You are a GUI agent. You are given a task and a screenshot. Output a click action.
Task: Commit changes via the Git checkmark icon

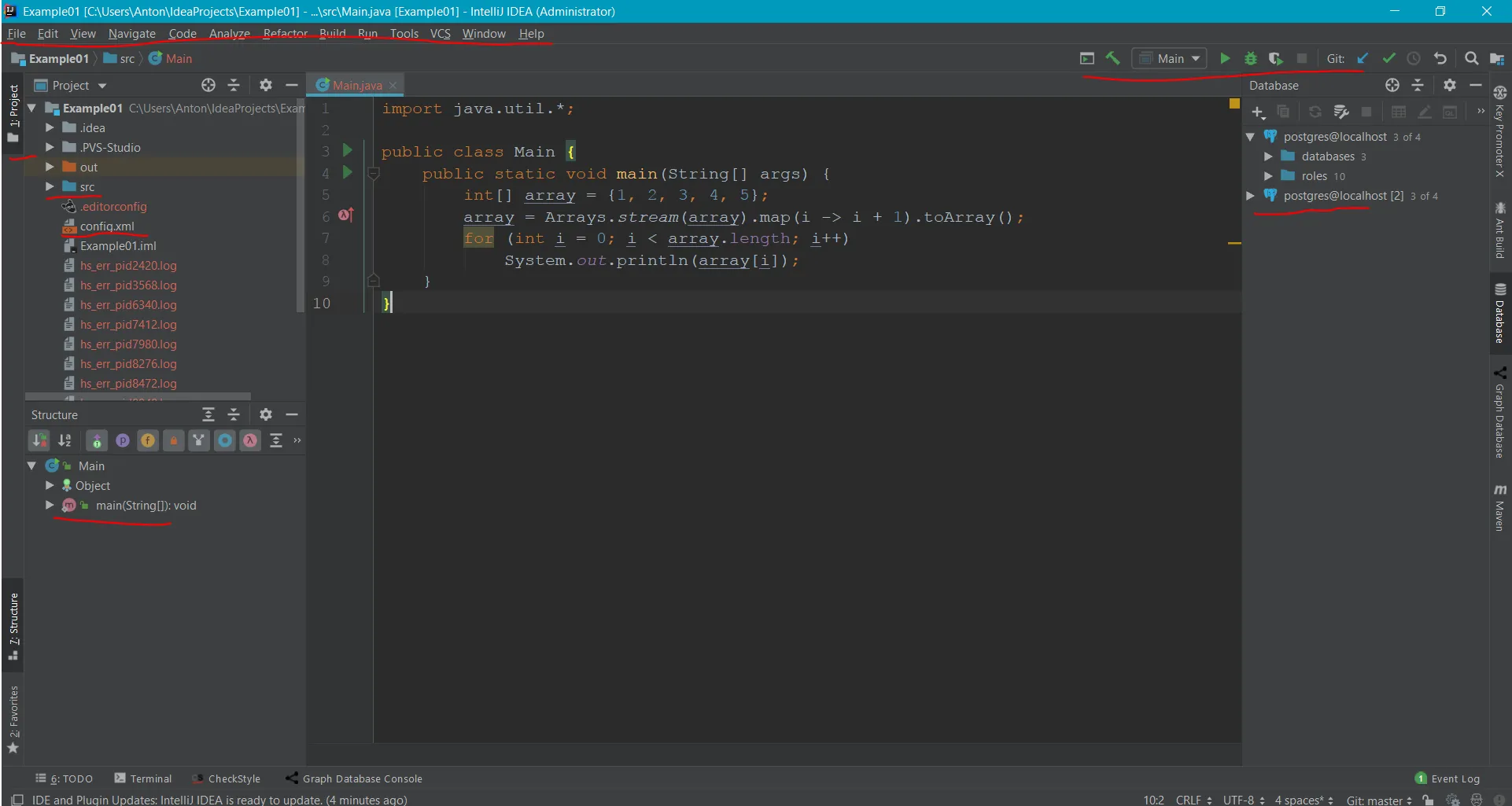coord(1389,58)
